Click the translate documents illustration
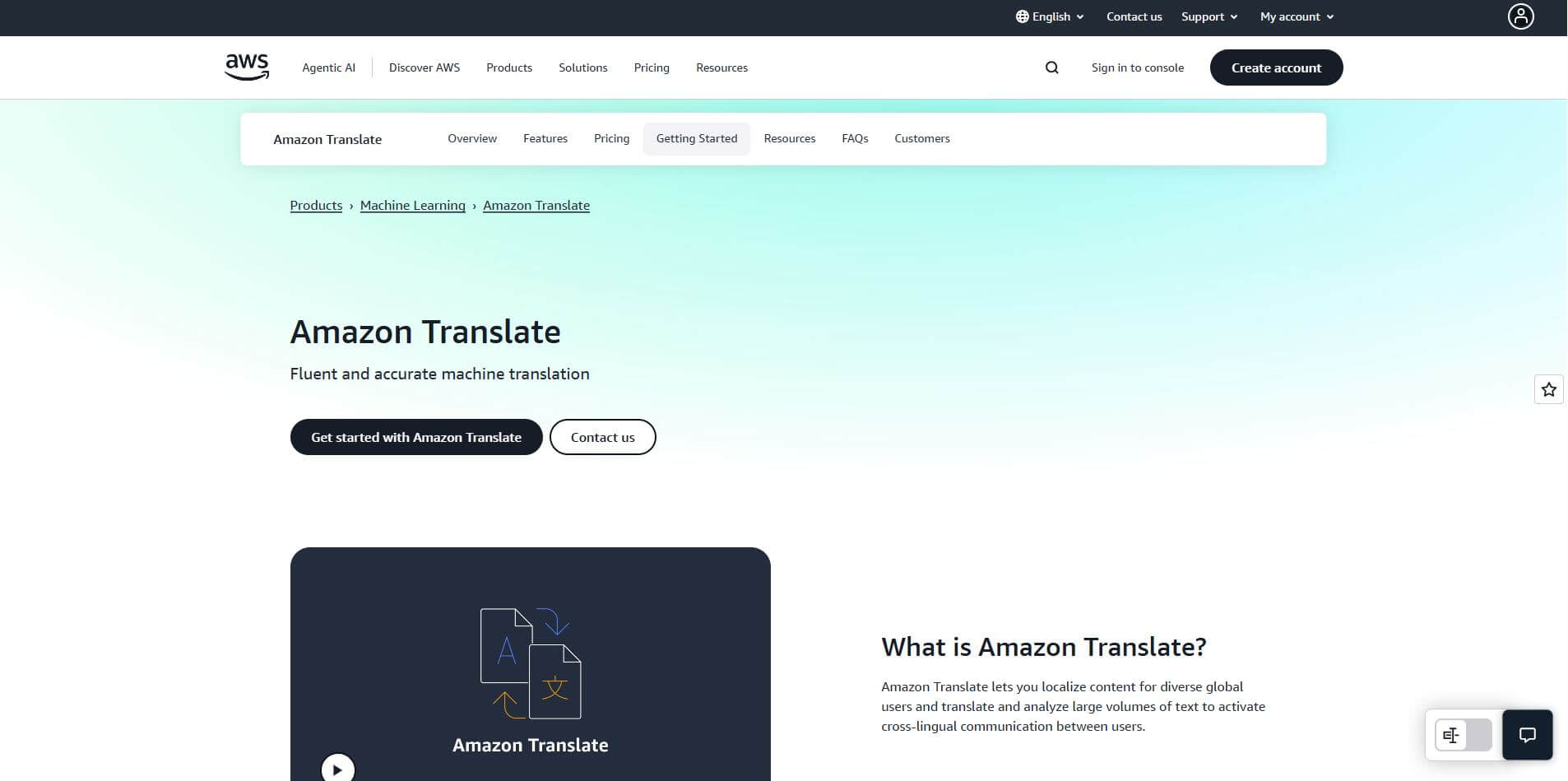The height and width of the screenshot is (781, 1568). point(531,662)
